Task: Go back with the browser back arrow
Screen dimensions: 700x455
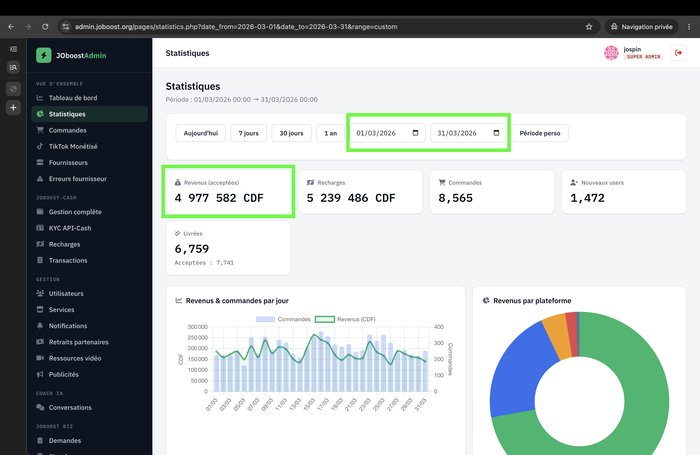Action: point(11,27)
